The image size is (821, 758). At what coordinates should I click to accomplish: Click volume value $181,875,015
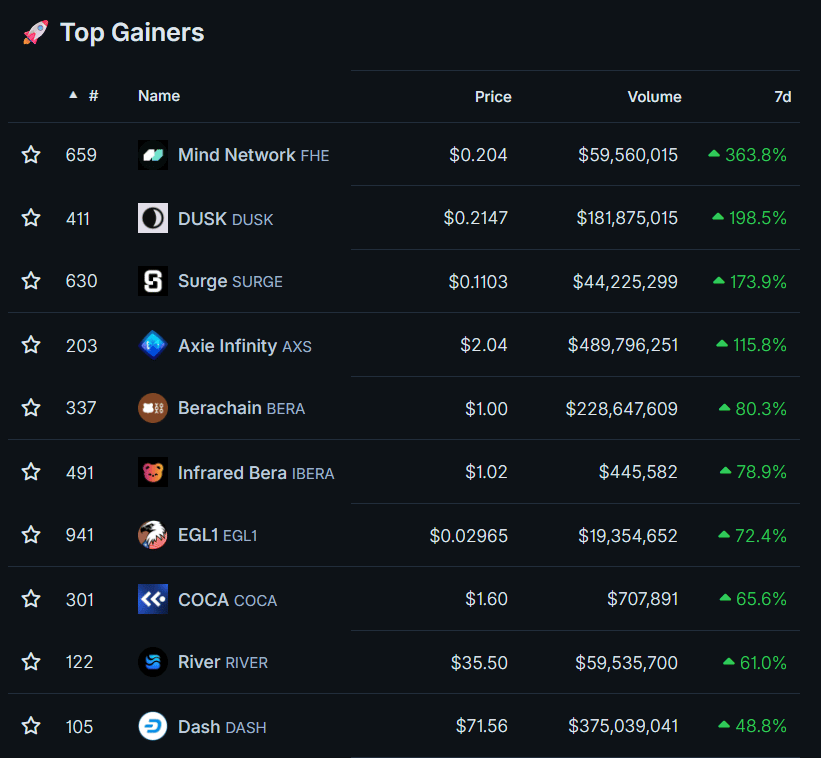point(627,218)
